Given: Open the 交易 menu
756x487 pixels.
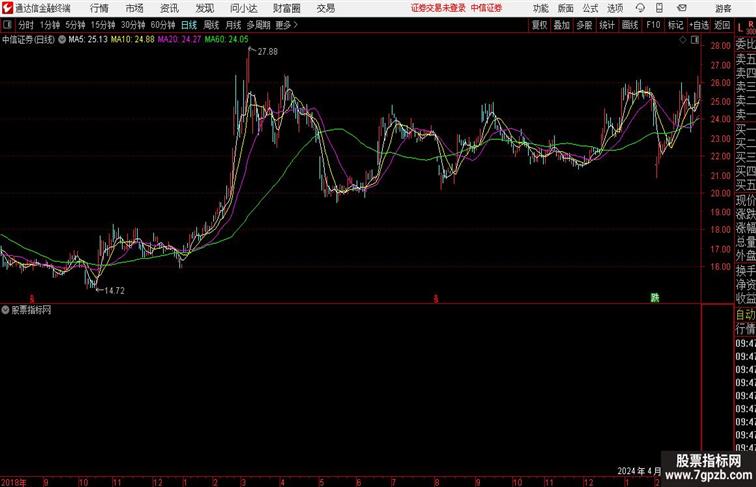Looking at the screenshot, I should tap(326, 8).
